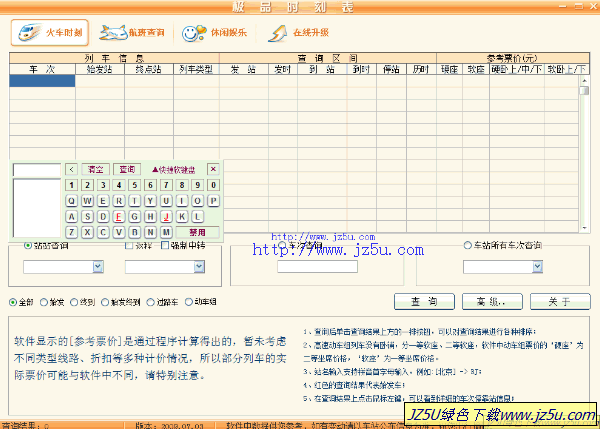Image resolution: width=600 pixels, height=429 pixels.
Task: Tap the number 9 key
Action: coord(197,185)
